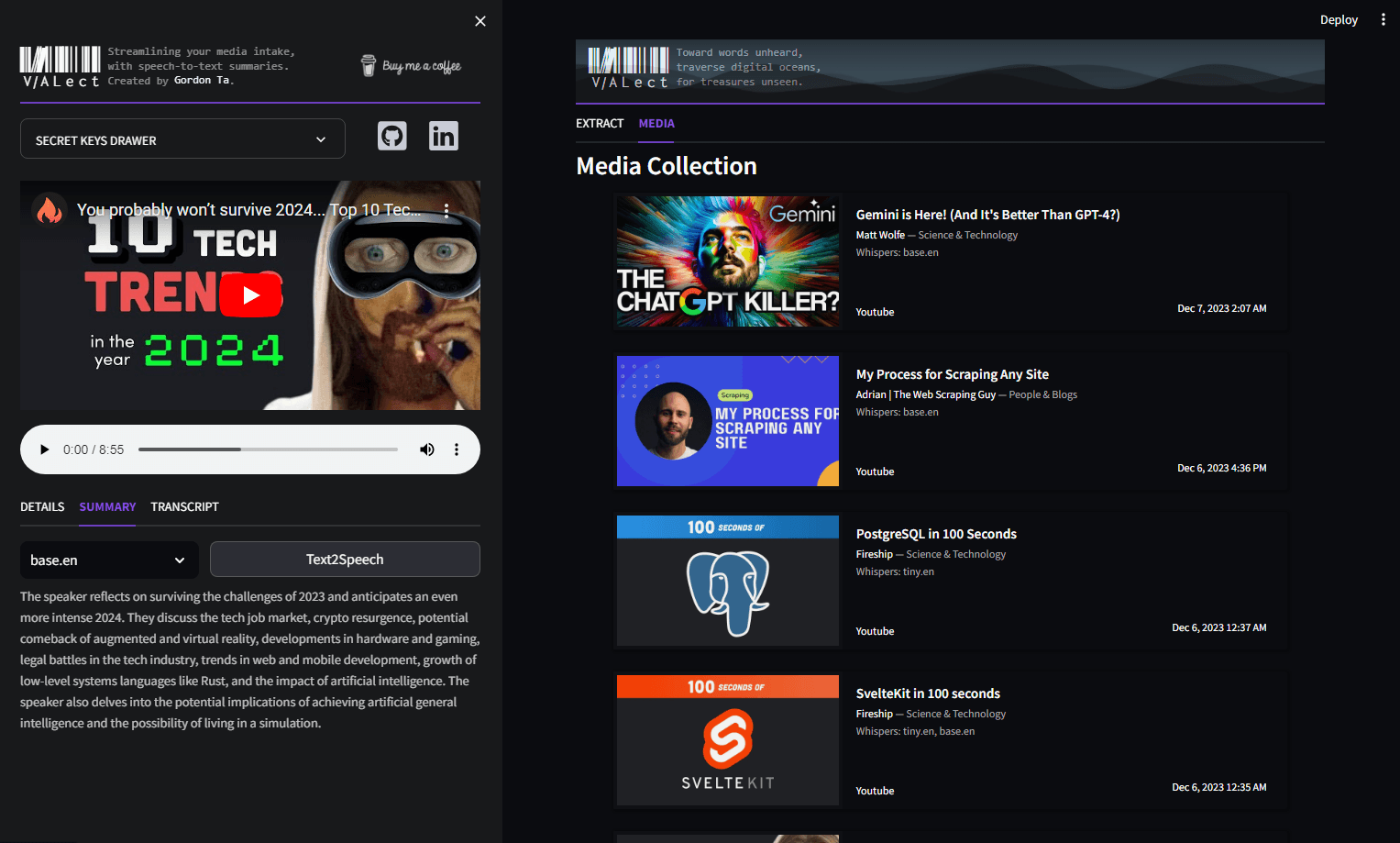The image size is (1400, 843).
Task: Click the 'Dec 7, 2023 2:07 AM' date
Action: 1221,308
